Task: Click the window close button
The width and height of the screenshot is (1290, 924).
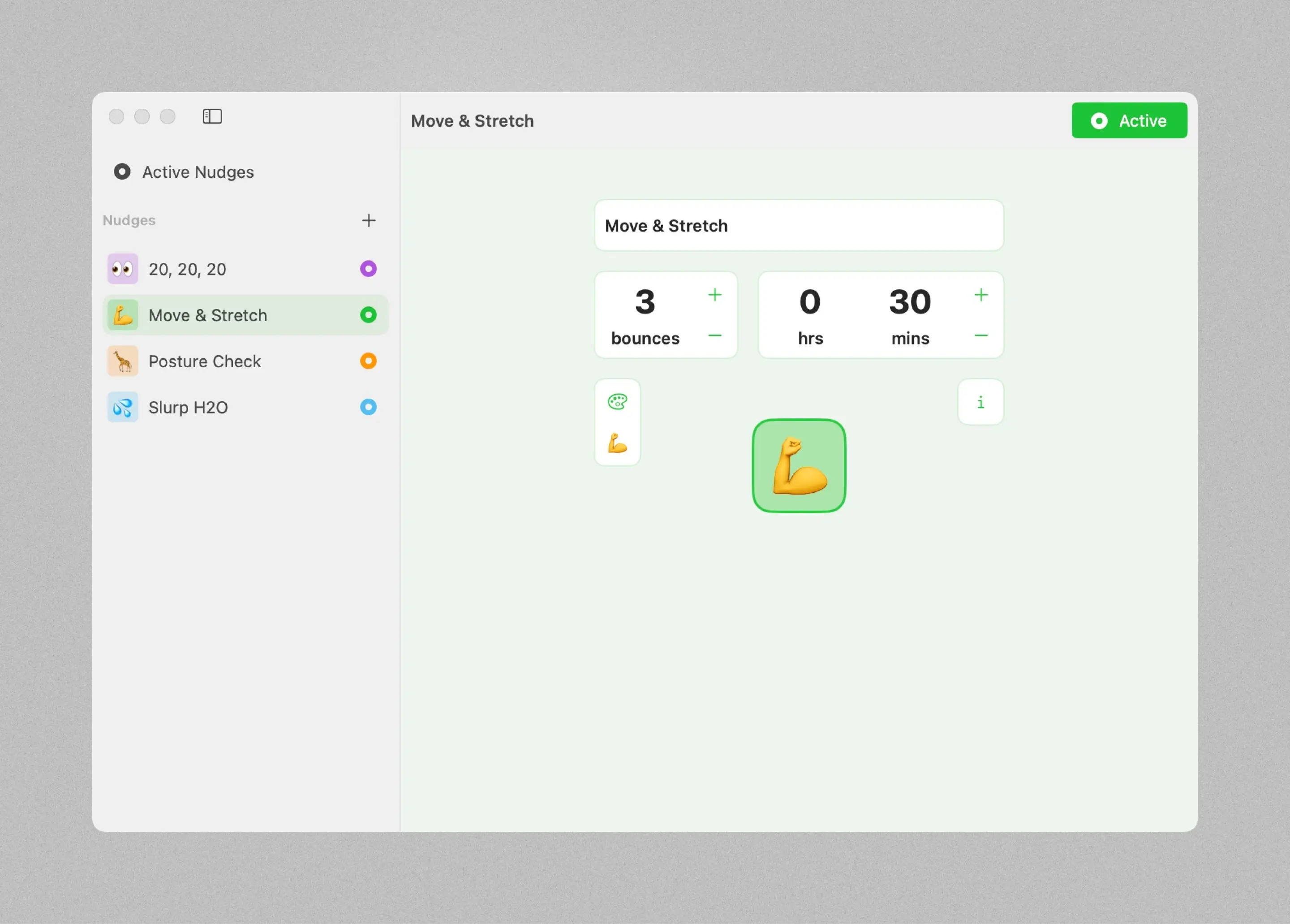Action: click(116, 116)
